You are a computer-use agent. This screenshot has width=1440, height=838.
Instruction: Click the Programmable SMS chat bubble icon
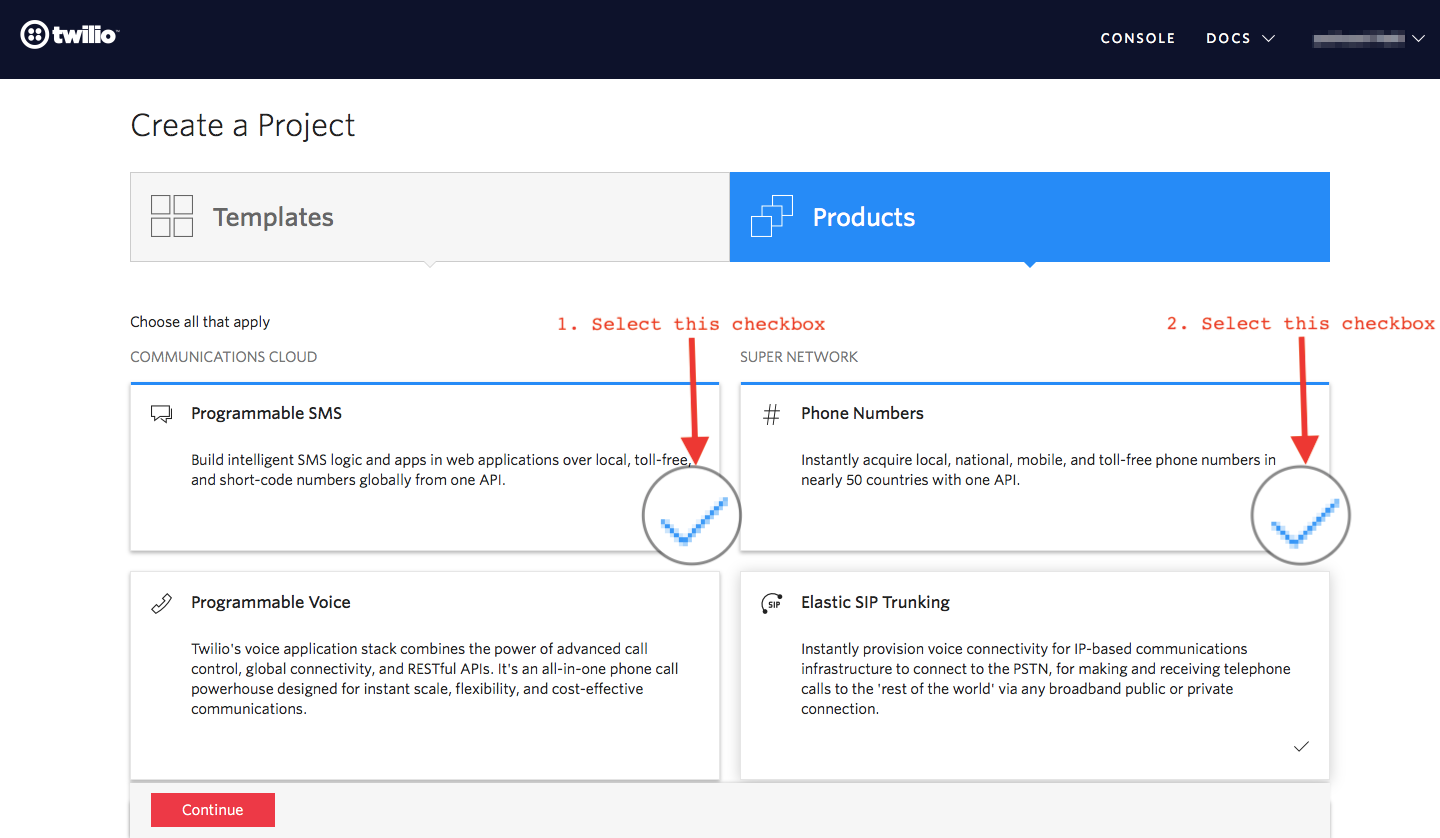tap(161, 414)
